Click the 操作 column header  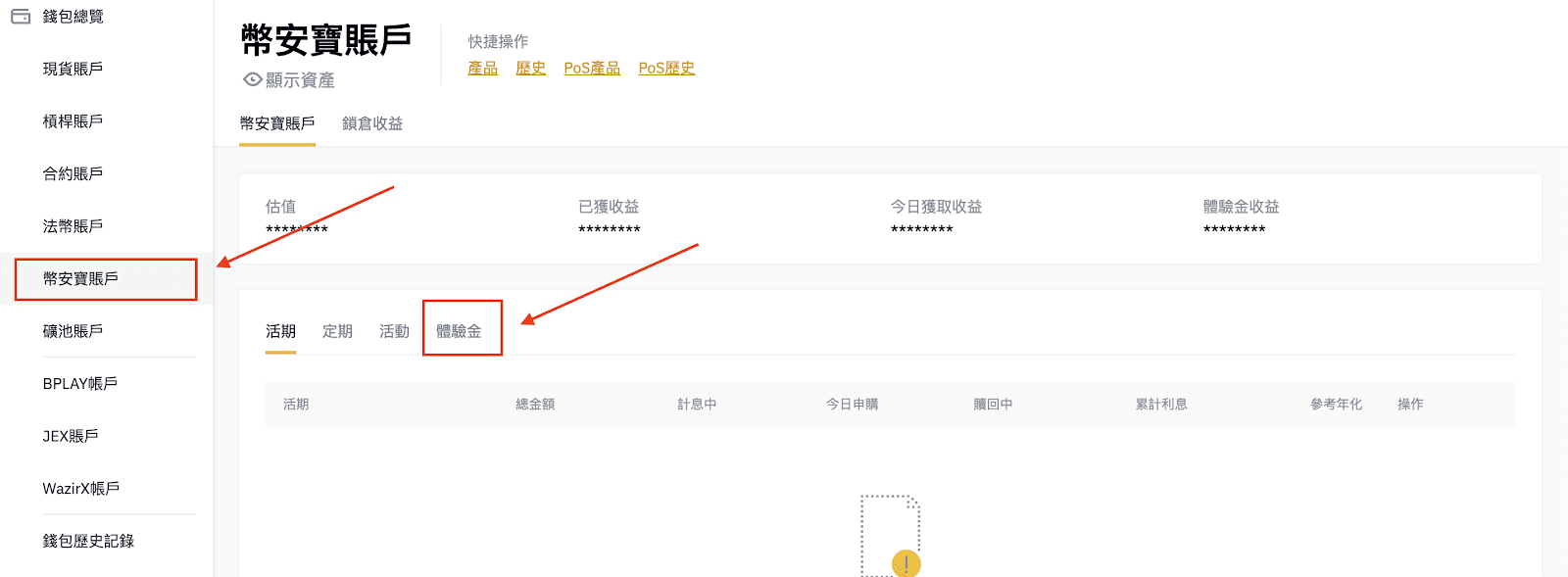(1410, 404)
